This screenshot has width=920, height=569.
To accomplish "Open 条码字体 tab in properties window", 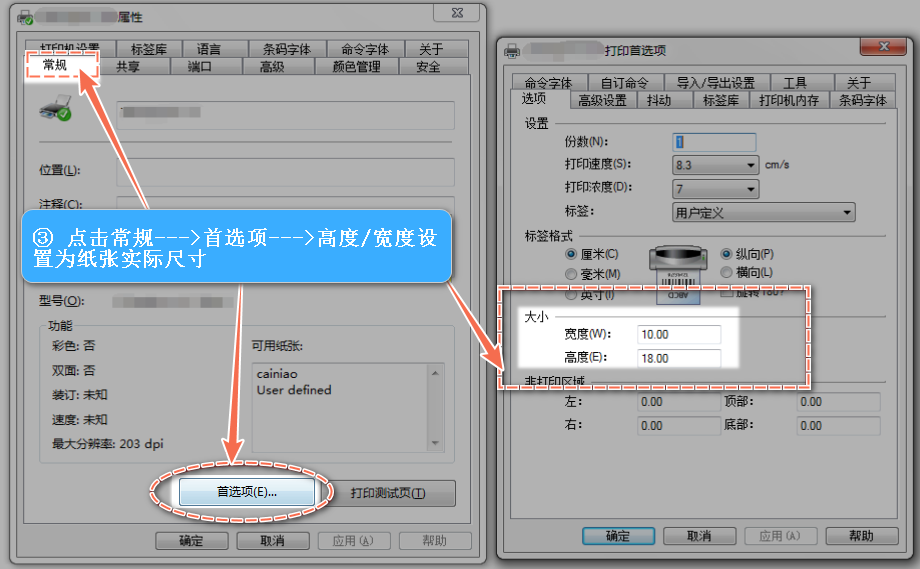I will (286, 49).
